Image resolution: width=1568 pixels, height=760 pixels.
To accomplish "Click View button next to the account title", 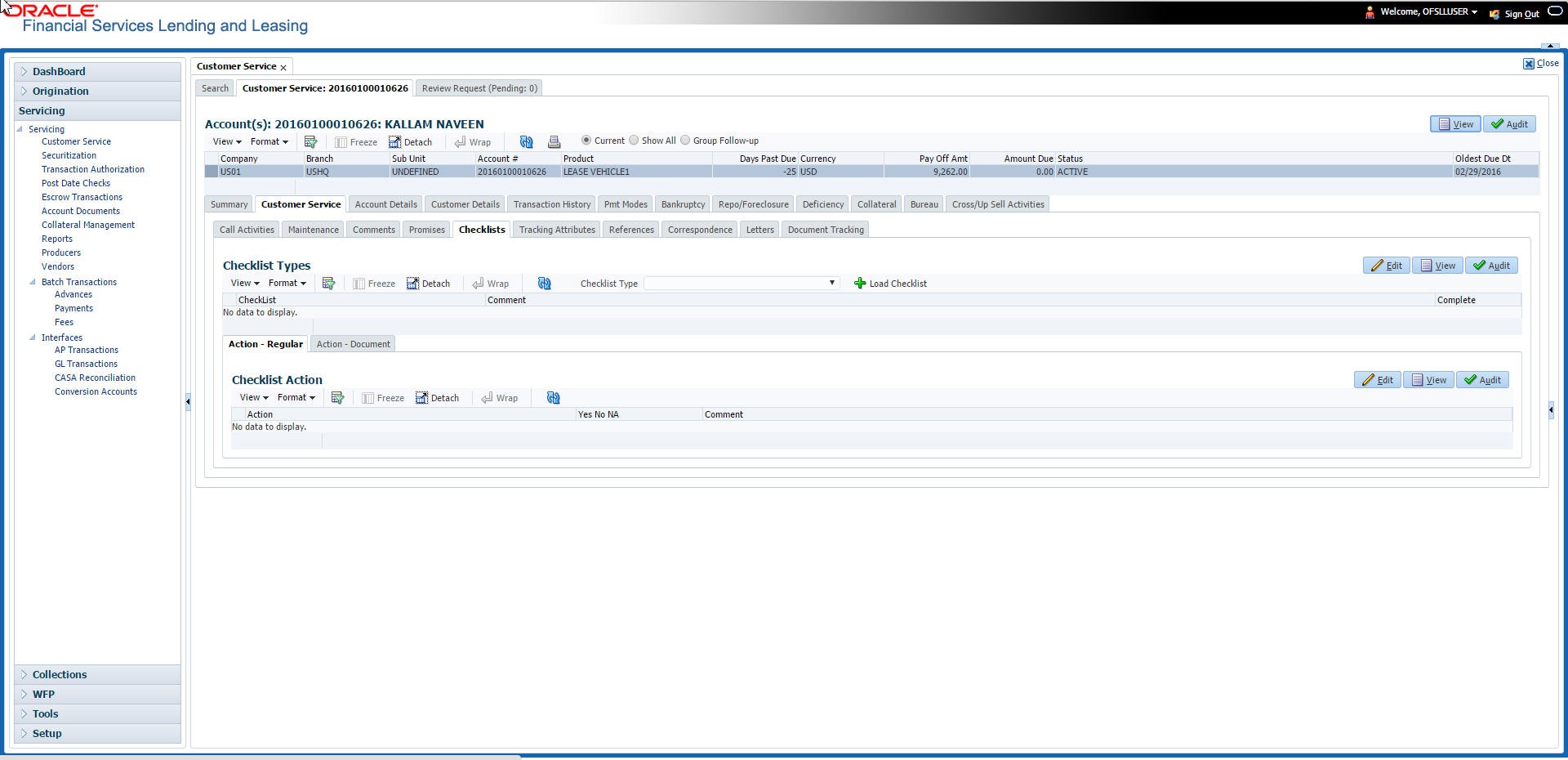I will (1455, 124).
